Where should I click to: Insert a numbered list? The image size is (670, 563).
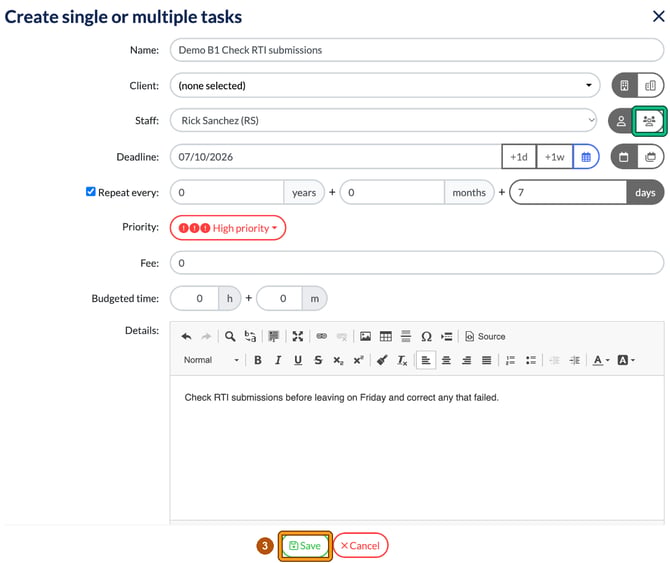[x=510, y=360]
